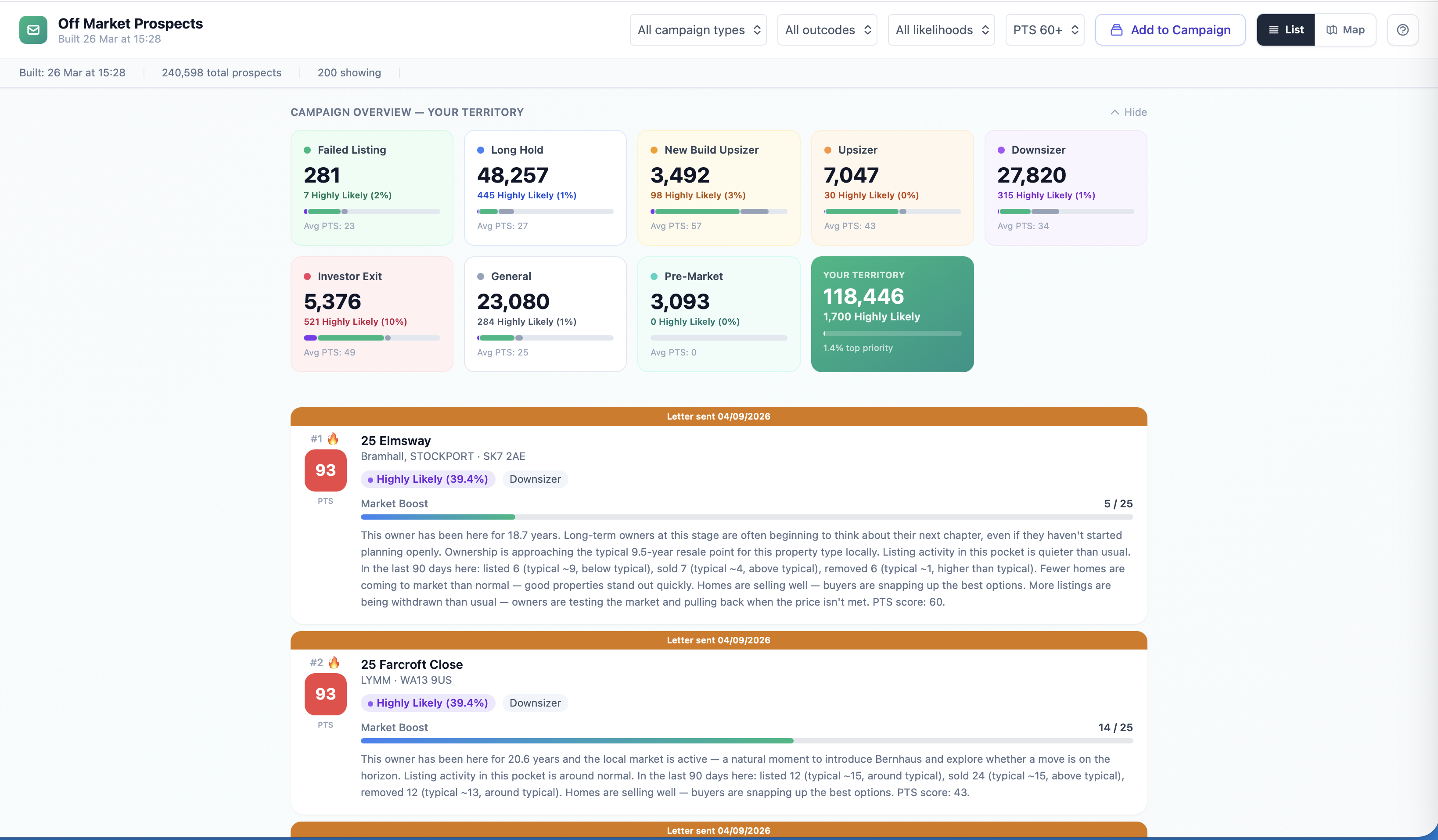This screenshot has height=840, width=1438.
Task: Click the 93 PTS badge for 25 Elmsway
Action: point(325,470)
